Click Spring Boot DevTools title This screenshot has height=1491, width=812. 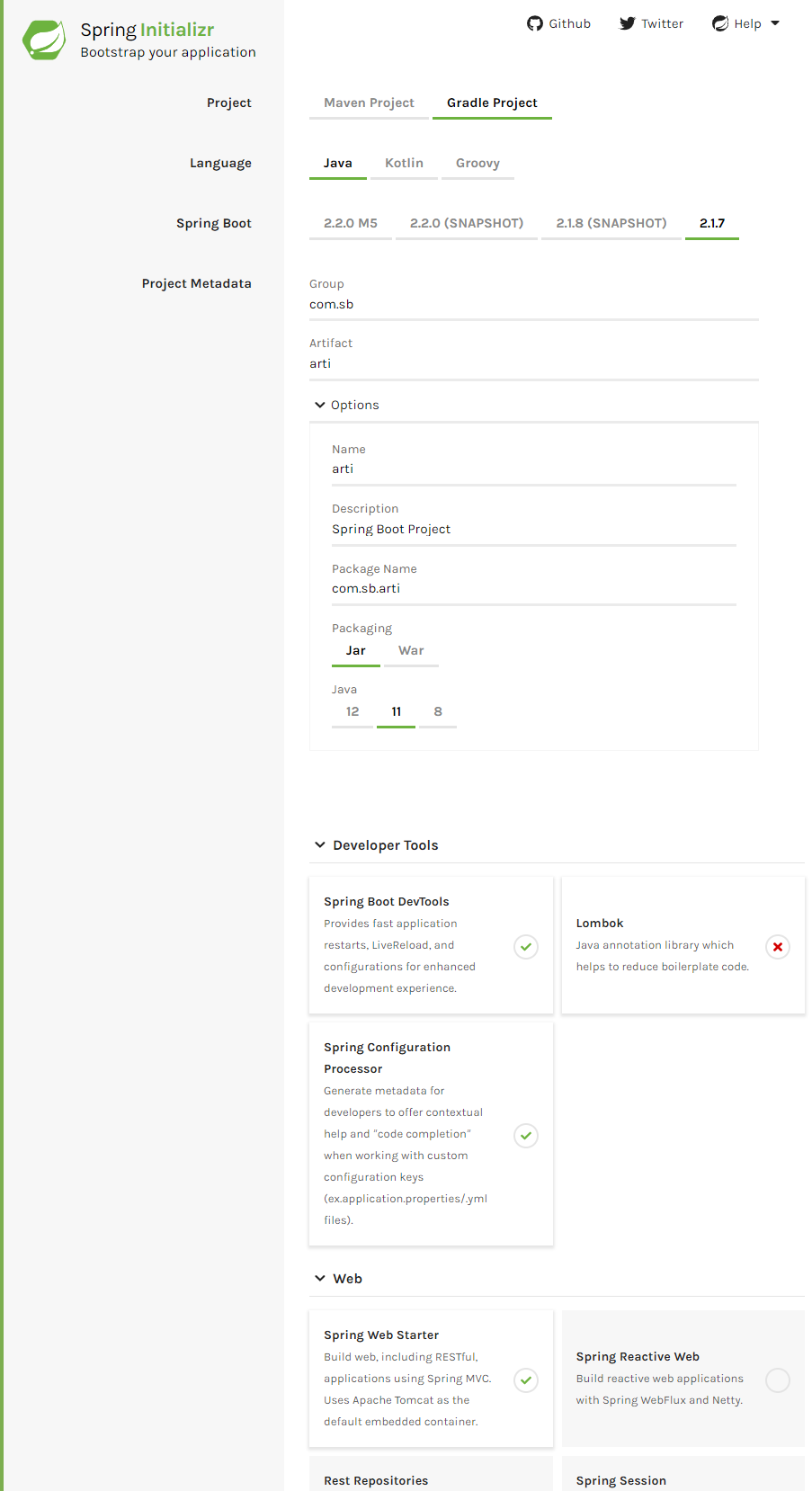click(387, 902)
